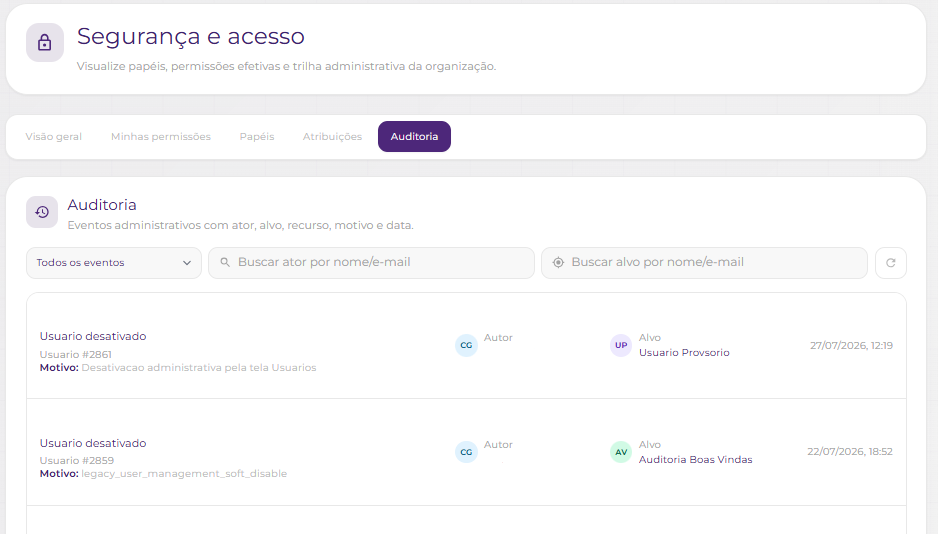Click the history clock icon beside Auditoria
Screen dimensions: 938x534
point(42,212)
